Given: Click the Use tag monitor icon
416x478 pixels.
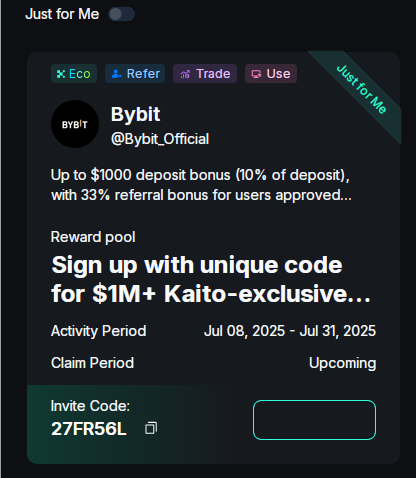Looking at the screenshot, I should click(x=256, y=74).
